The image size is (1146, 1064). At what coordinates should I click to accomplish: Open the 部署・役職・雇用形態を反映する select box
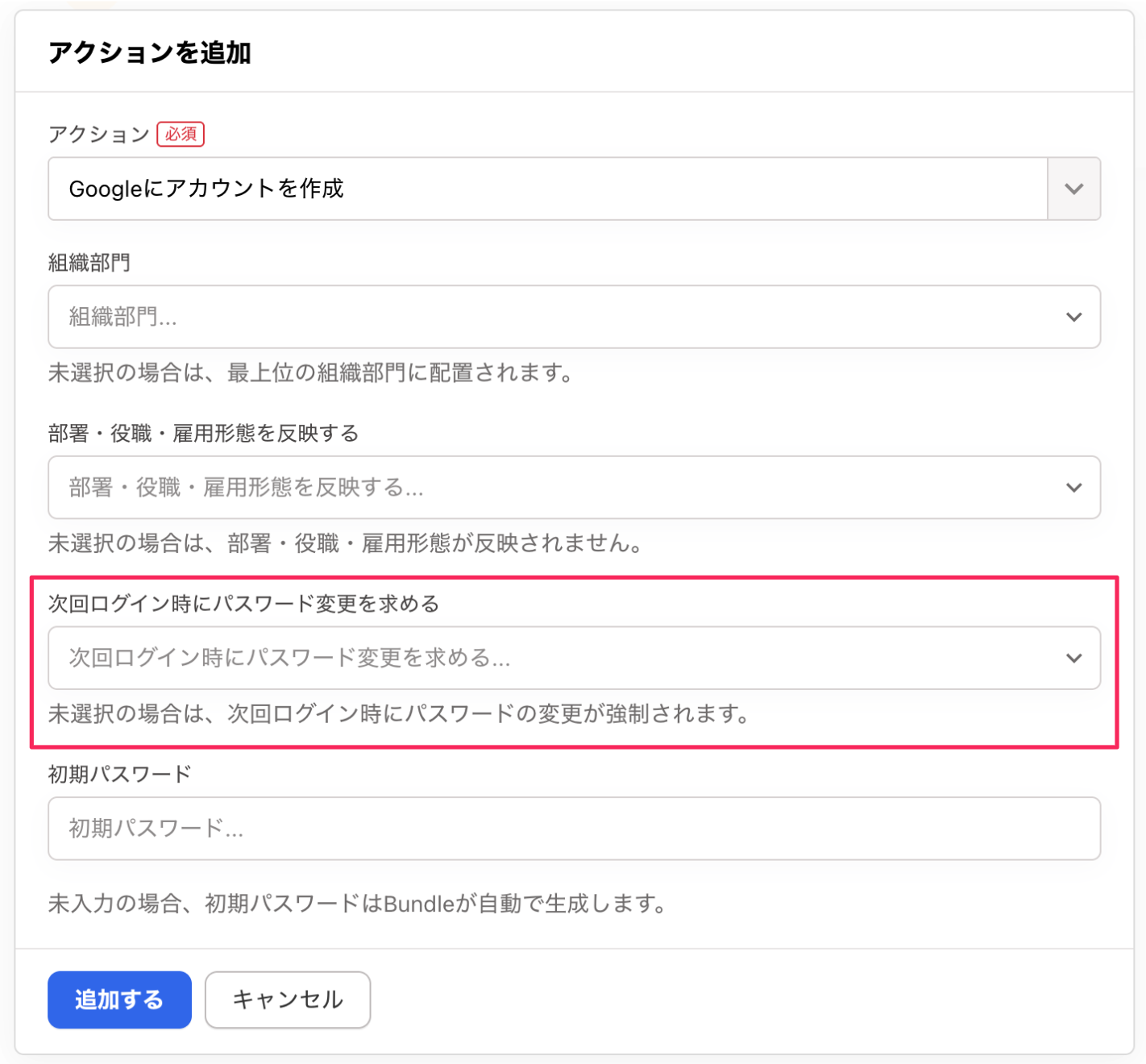click(548, 488)
